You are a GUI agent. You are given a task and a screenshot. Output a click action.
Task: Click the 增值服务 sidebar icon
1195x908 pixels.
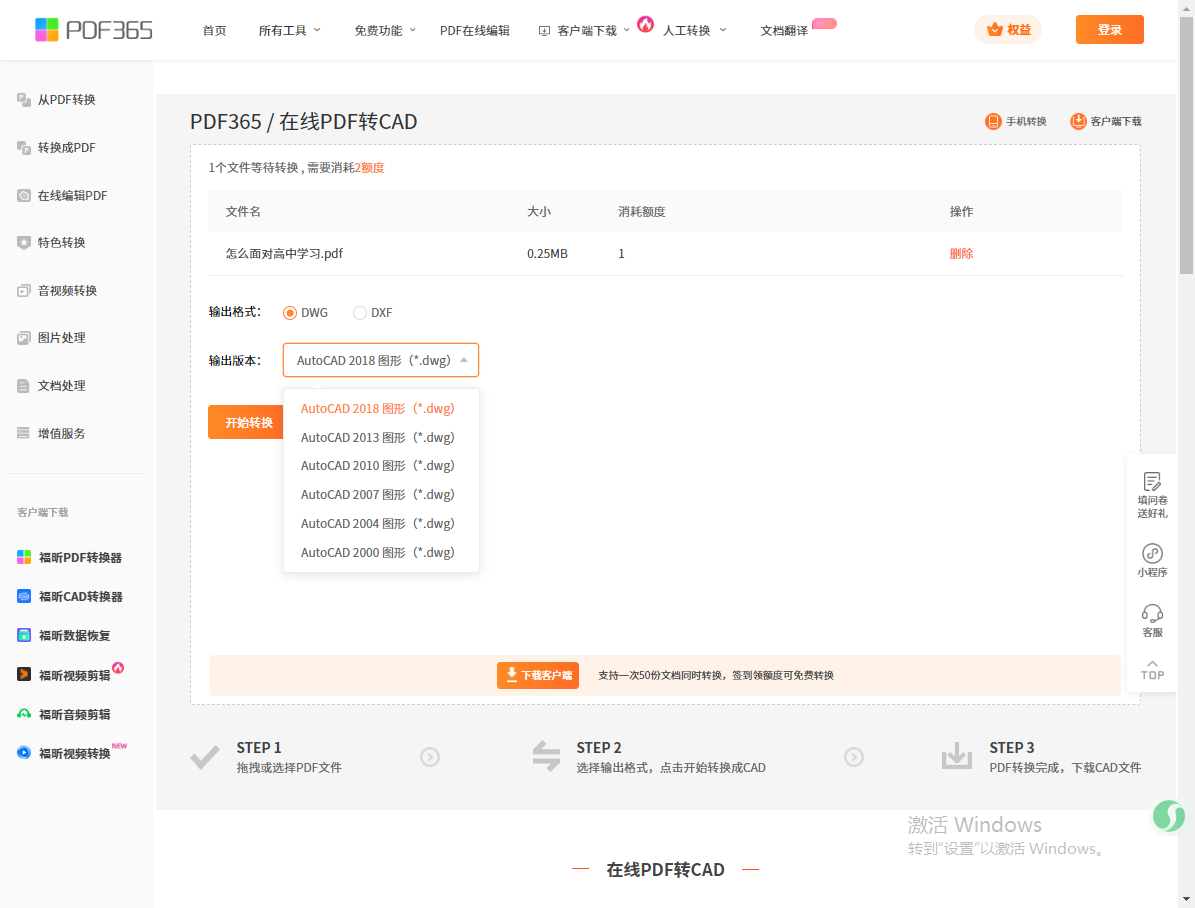(x=24, y=433)
